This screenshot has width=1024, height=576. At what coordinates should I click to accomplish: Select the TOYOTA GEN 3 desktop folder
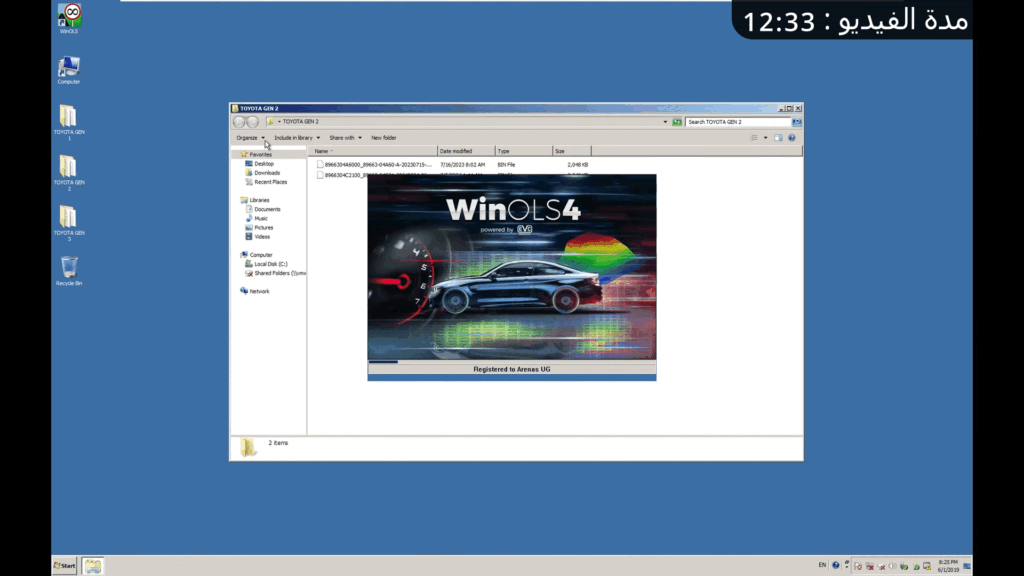69,218
